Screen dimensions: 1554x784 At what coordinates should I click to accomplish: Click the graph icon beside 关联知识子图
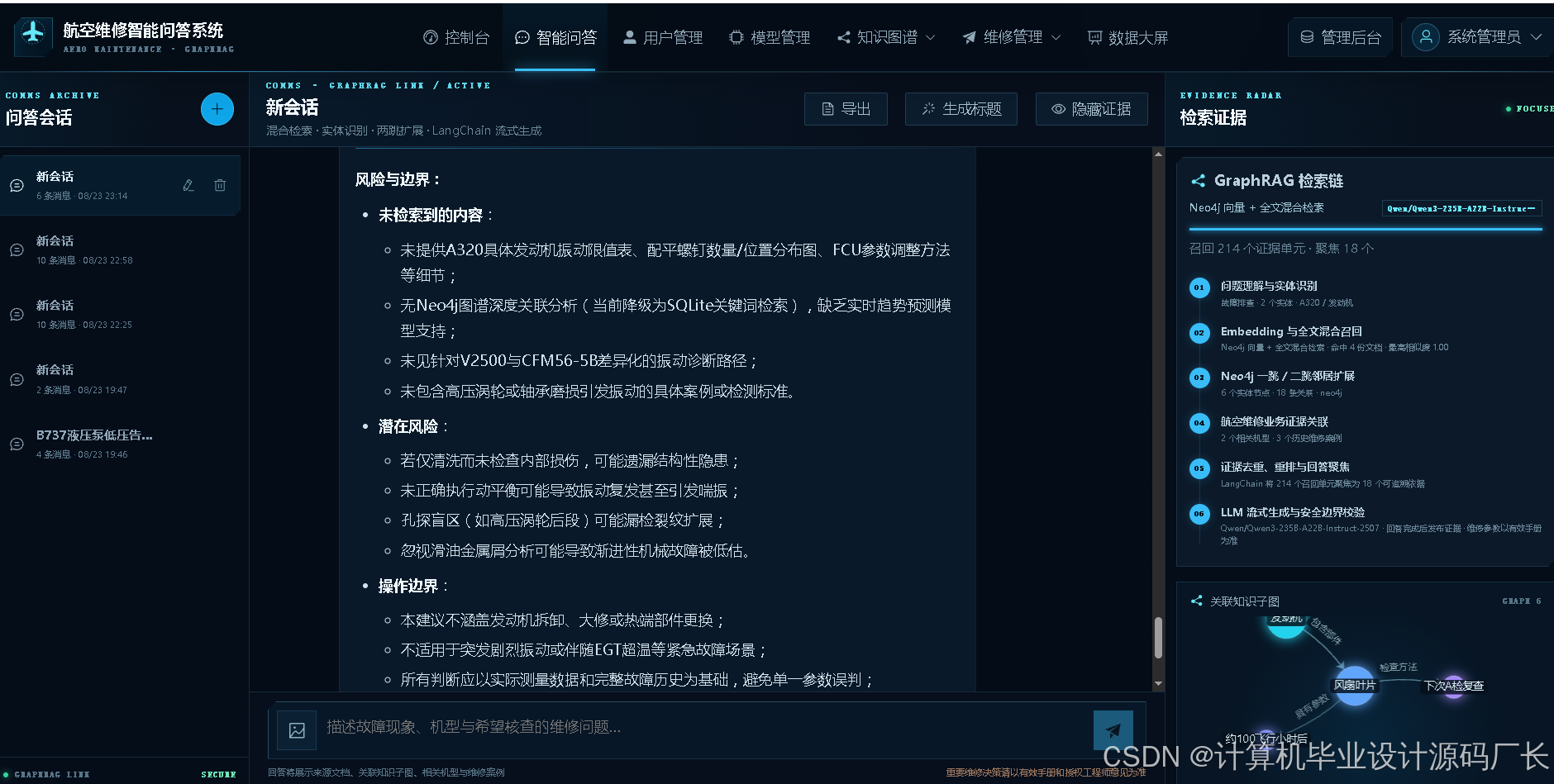(1196, 601)
